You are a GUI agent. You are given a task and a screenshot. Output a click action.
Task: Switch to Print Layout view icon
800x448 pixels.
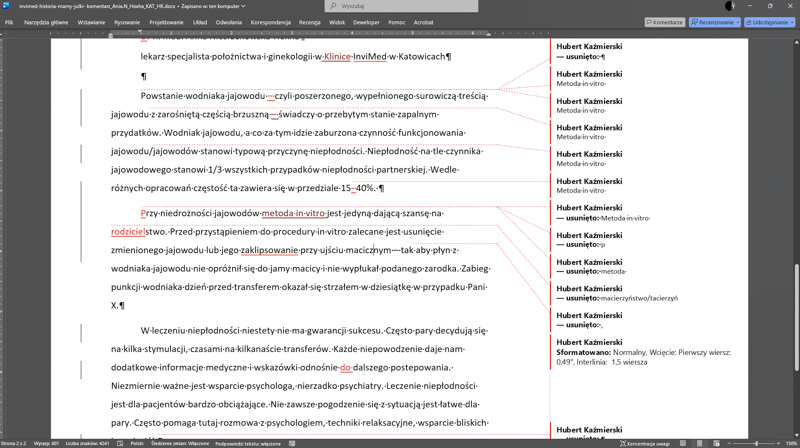pos(700,443)
